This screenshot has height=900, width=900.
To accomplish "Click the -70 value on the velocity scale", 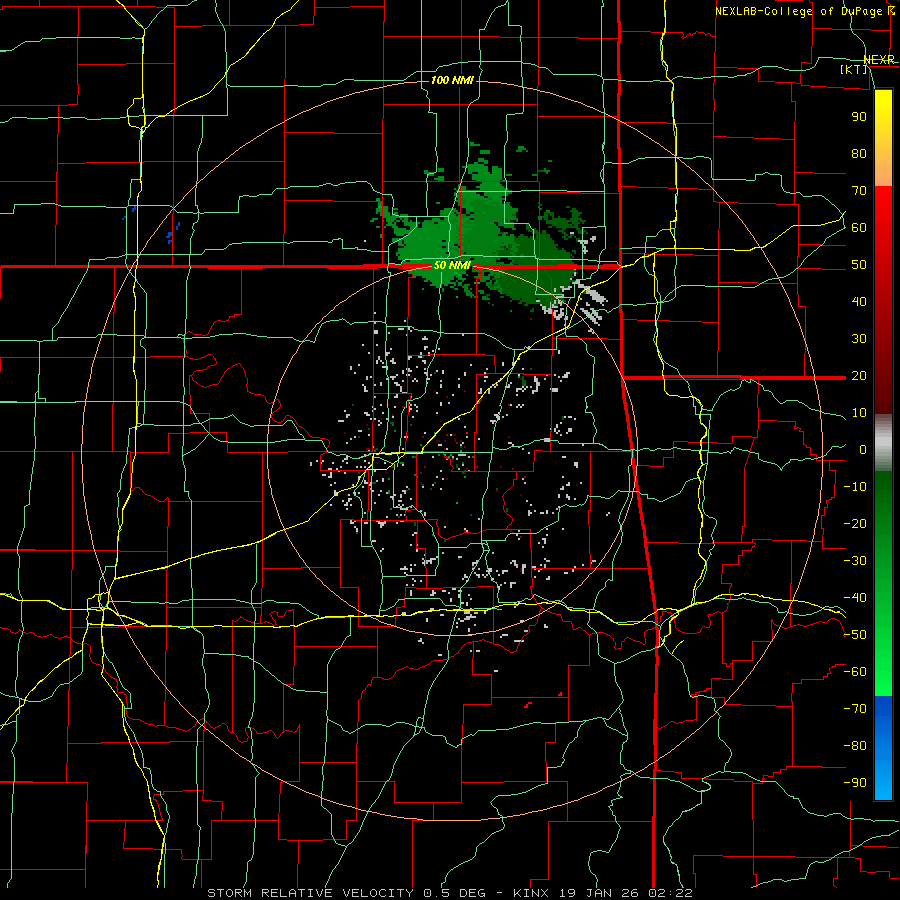I will click(855, 709).
